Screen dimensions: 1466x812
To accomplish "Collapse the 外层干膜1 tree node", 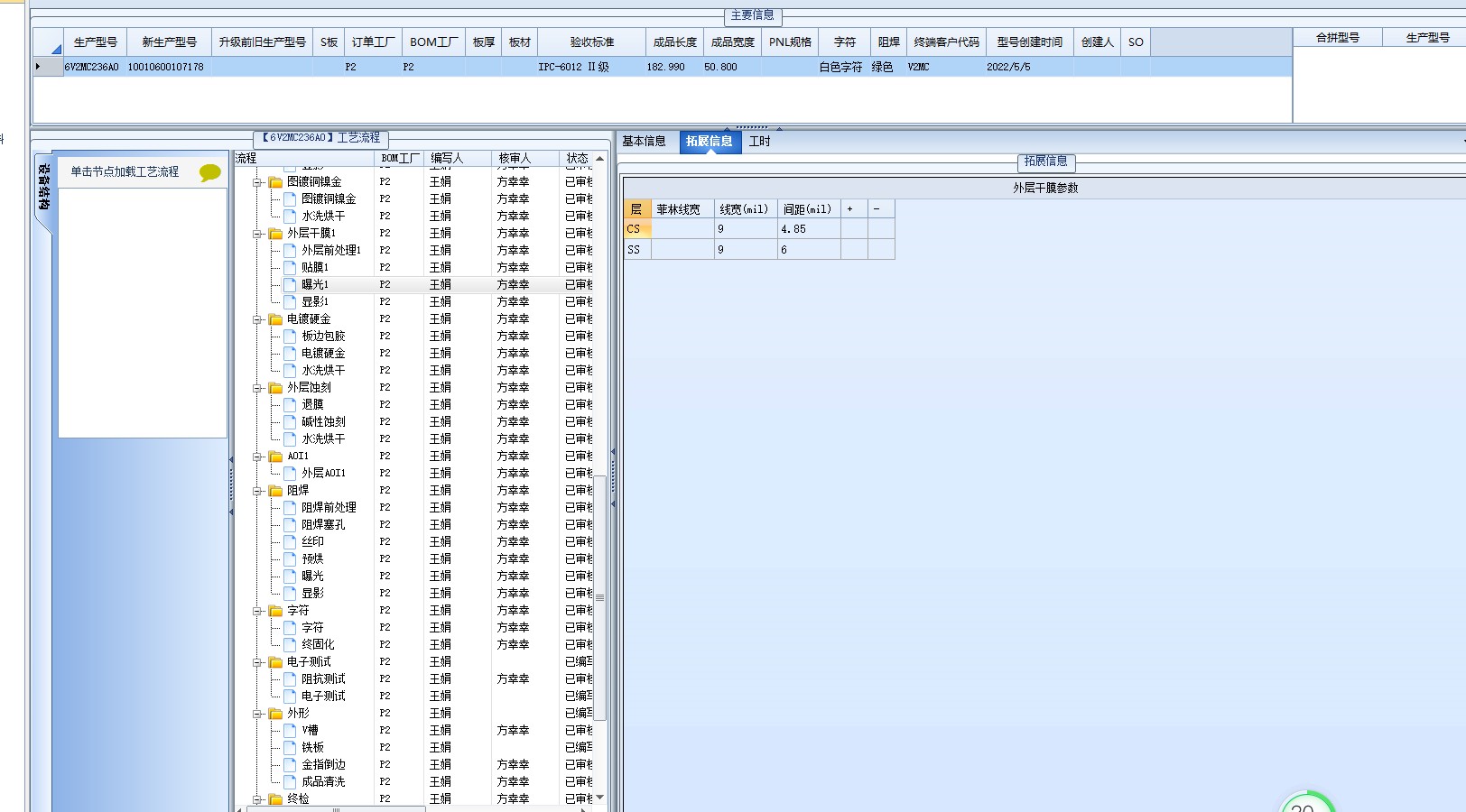I will (257, 234).
